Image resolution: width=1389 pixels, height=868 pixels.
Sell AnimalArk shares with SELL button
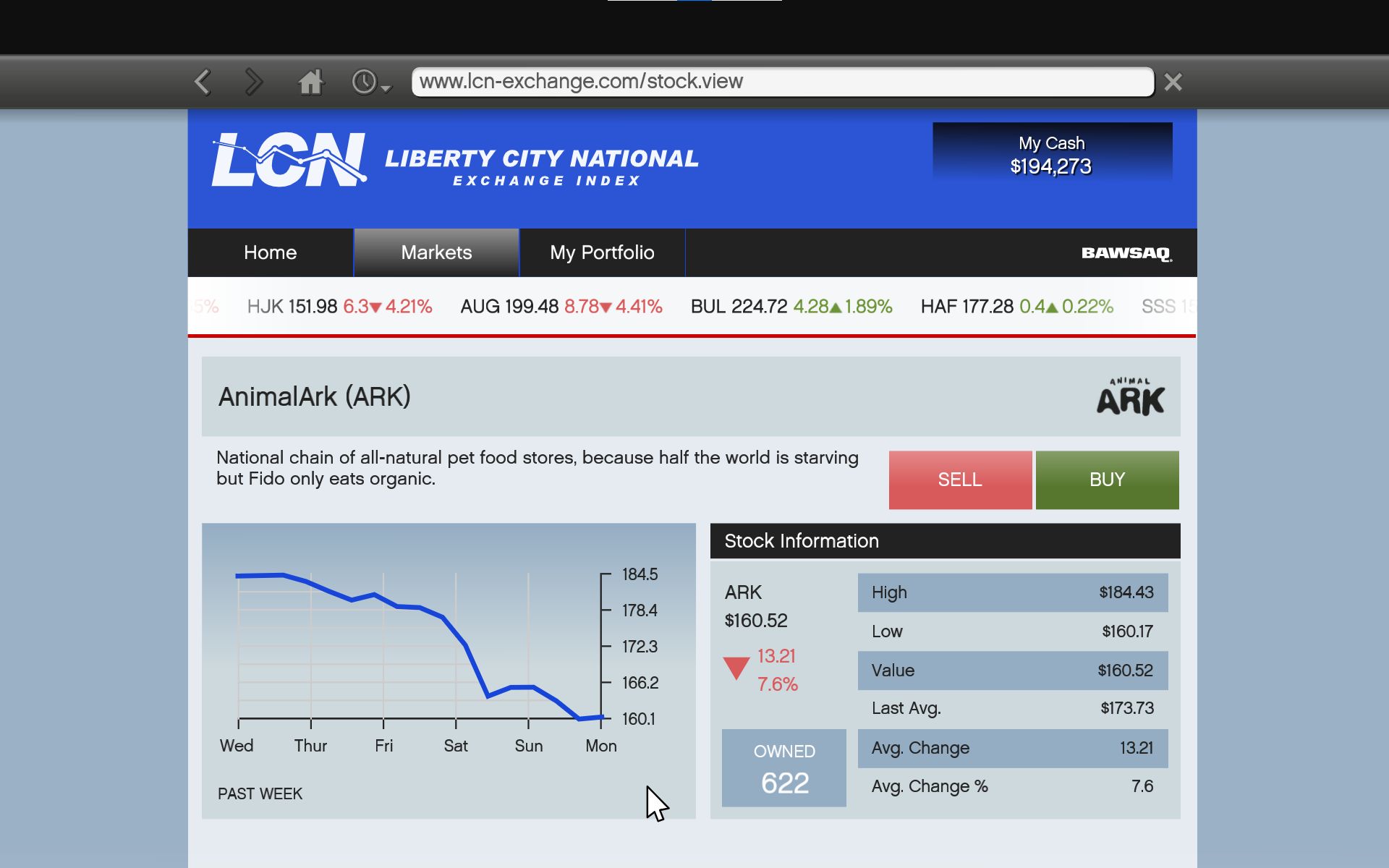pyautogui.click(x=960, y=480)
